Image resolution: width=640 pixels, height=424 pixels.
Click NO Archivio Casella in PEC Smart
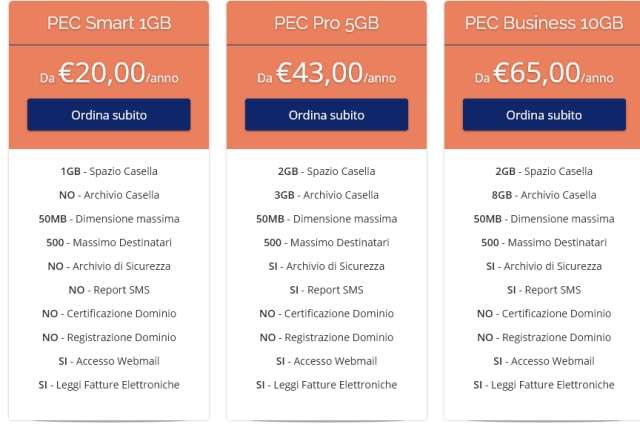coord(109,195)
